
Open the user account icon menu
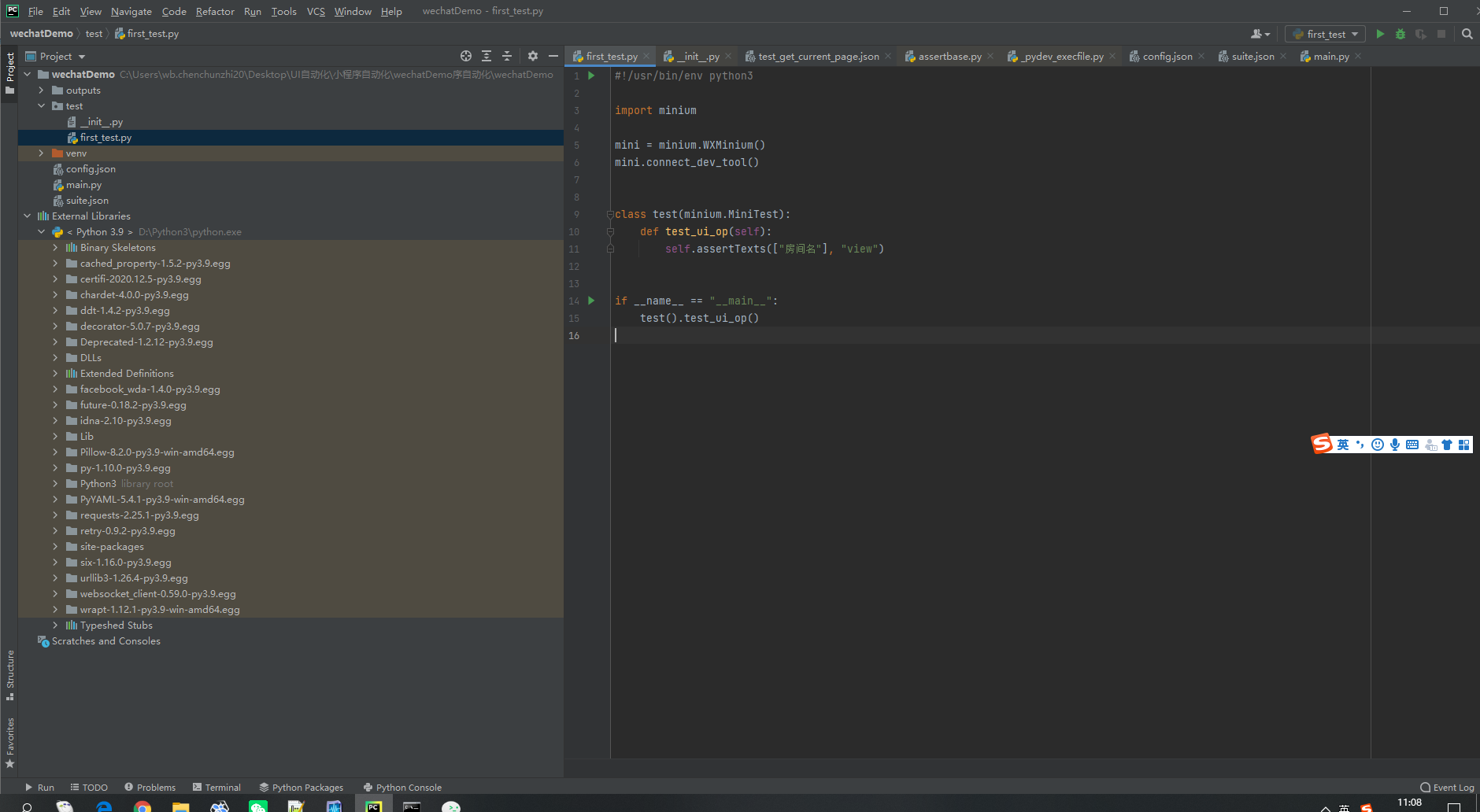[1260, 34]
